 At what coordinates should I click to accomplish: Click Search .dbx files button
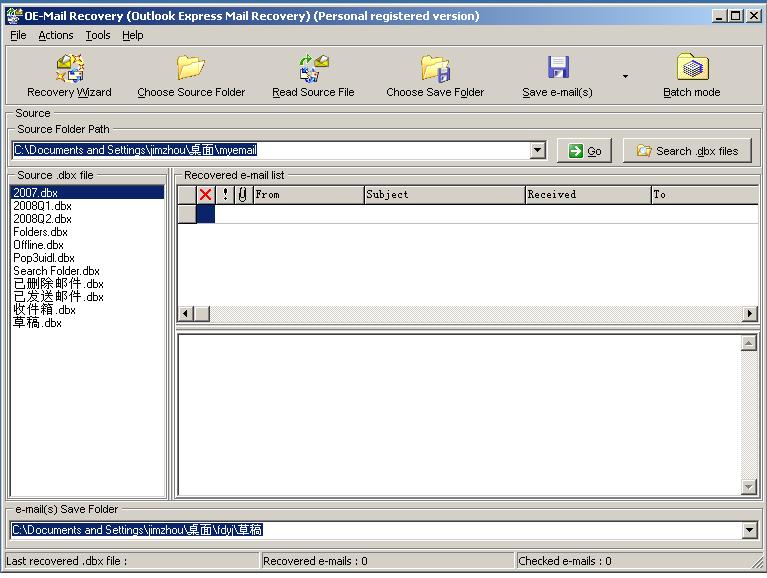687,151
